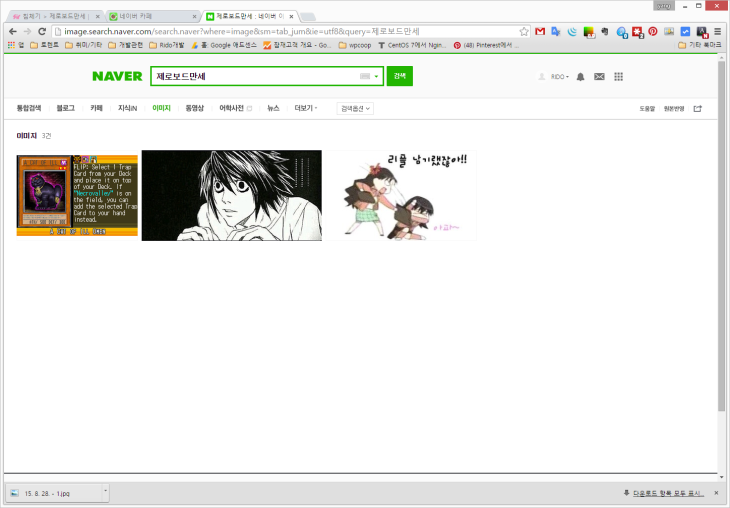Screen dimensions: 730x508
Task: Select the 통합검색 tab
Action: point(29,108)
